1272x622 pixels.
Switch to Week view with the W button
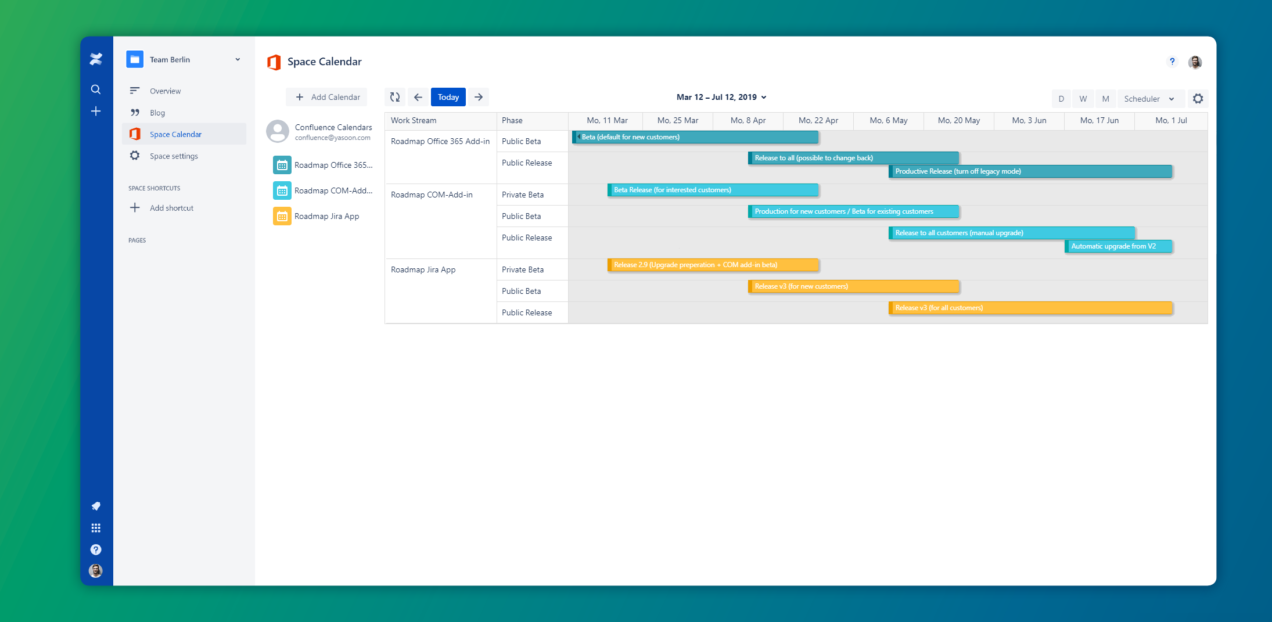tap(1082, 98)
